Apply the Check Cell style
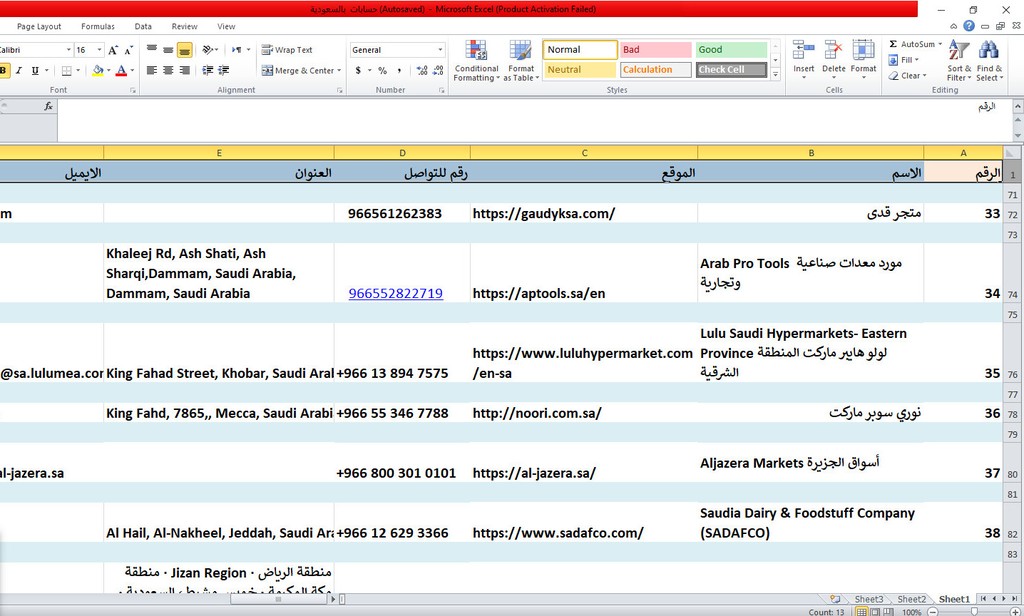This screenshot has height=616, width=1024. click(x=731, y=70)
